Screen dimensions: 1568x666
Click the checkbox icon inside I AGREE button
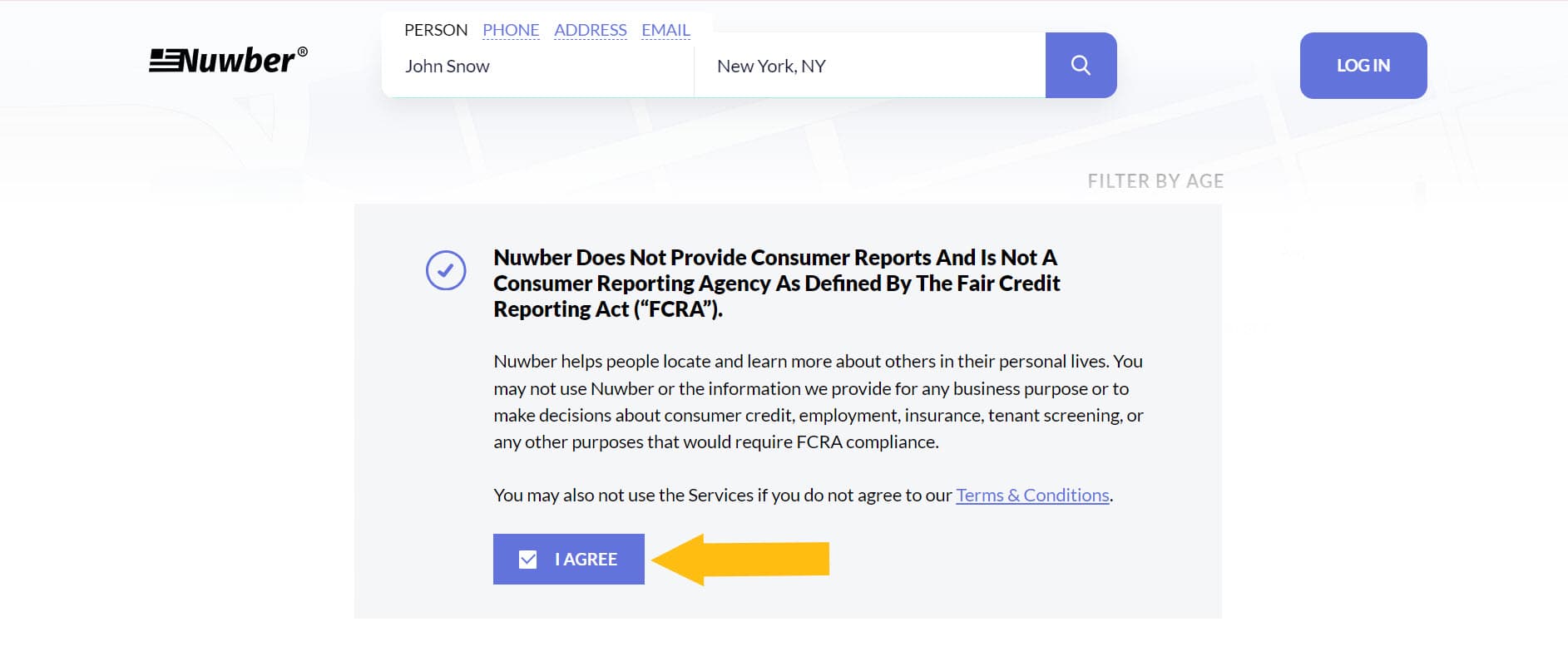[527, 559]
